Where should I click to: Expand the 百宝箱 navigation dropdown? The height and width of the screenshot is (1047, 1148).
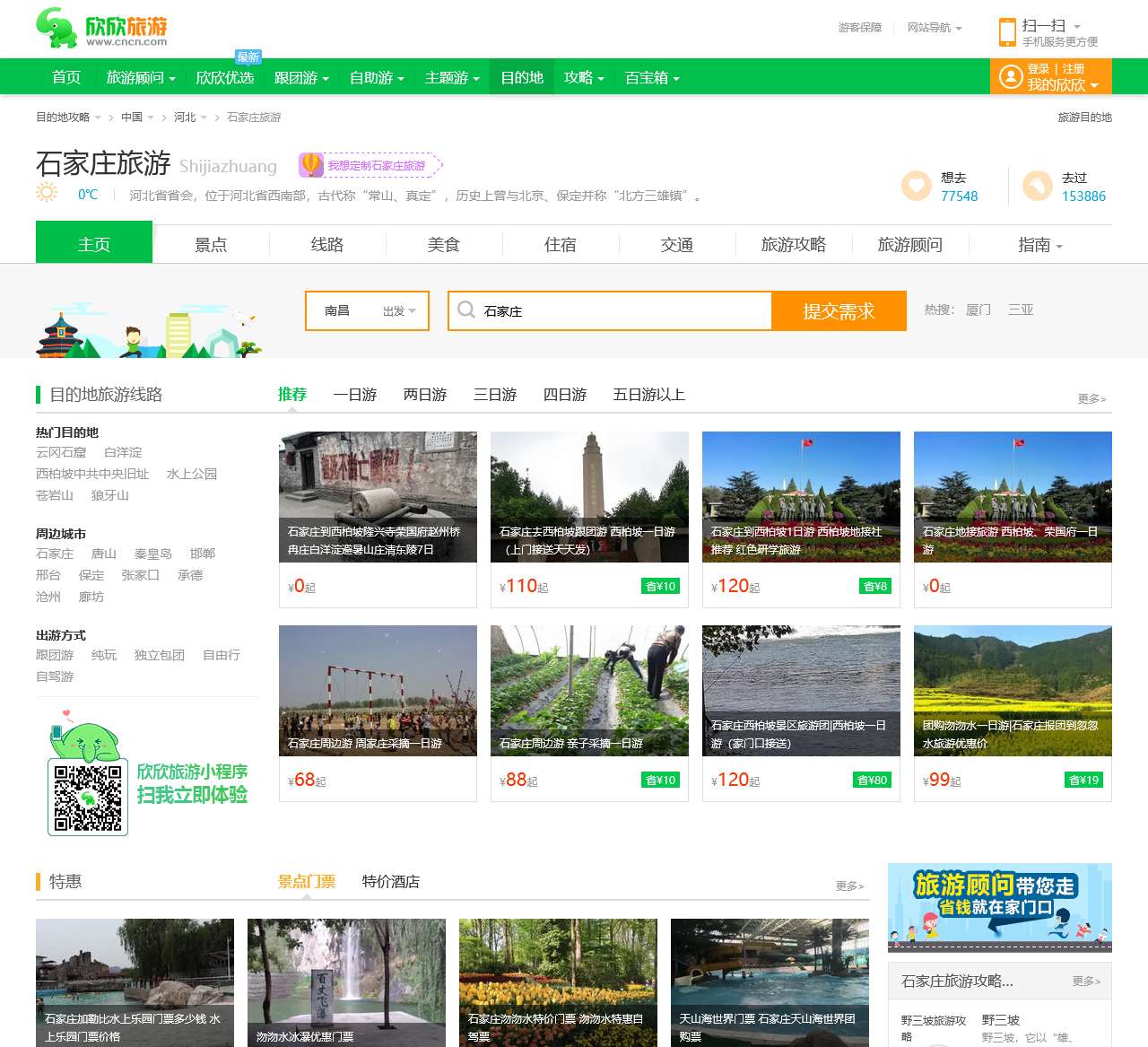651,78
